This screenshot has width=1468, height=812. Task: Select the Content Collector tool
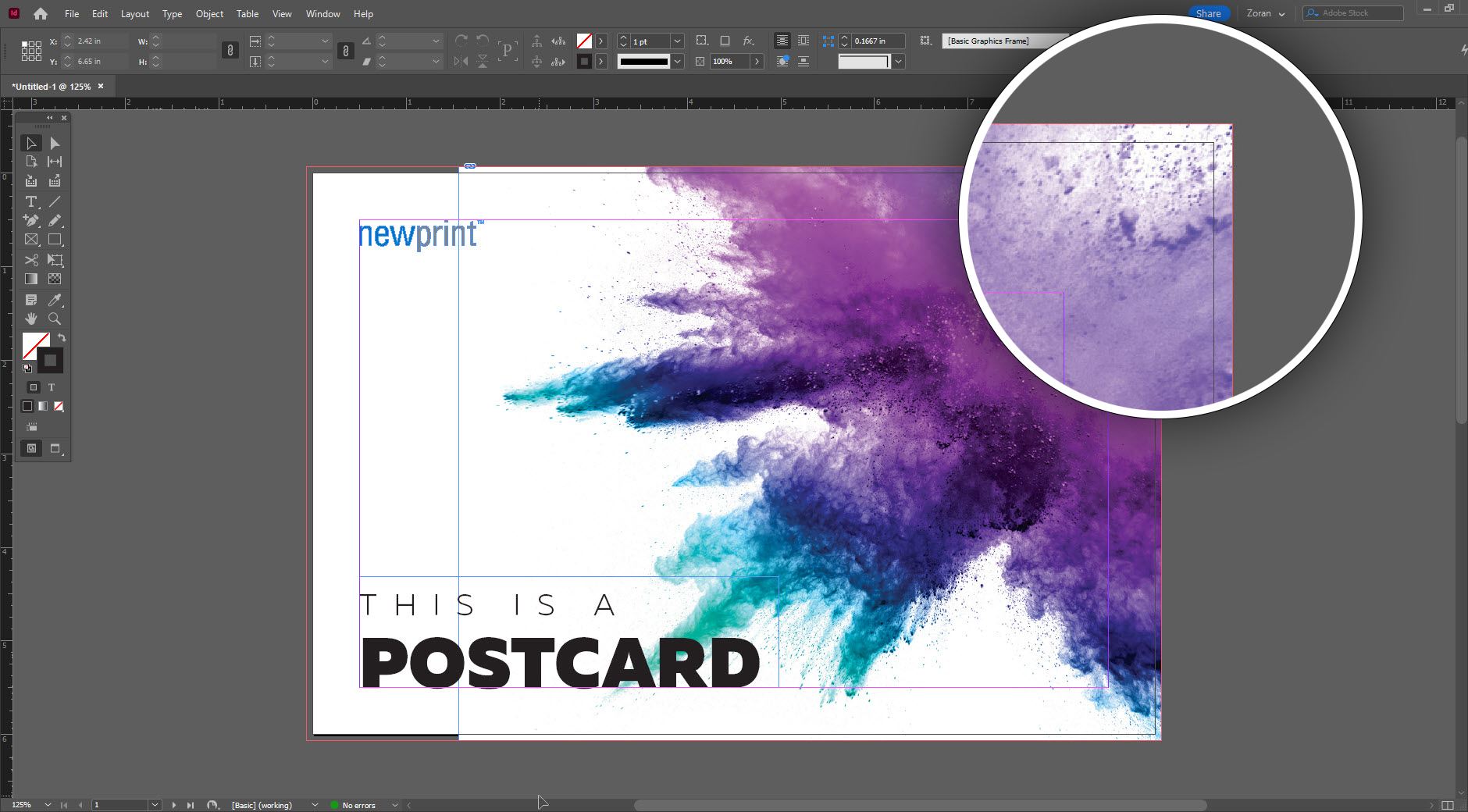pyautogui.click(x=31, y=181)
